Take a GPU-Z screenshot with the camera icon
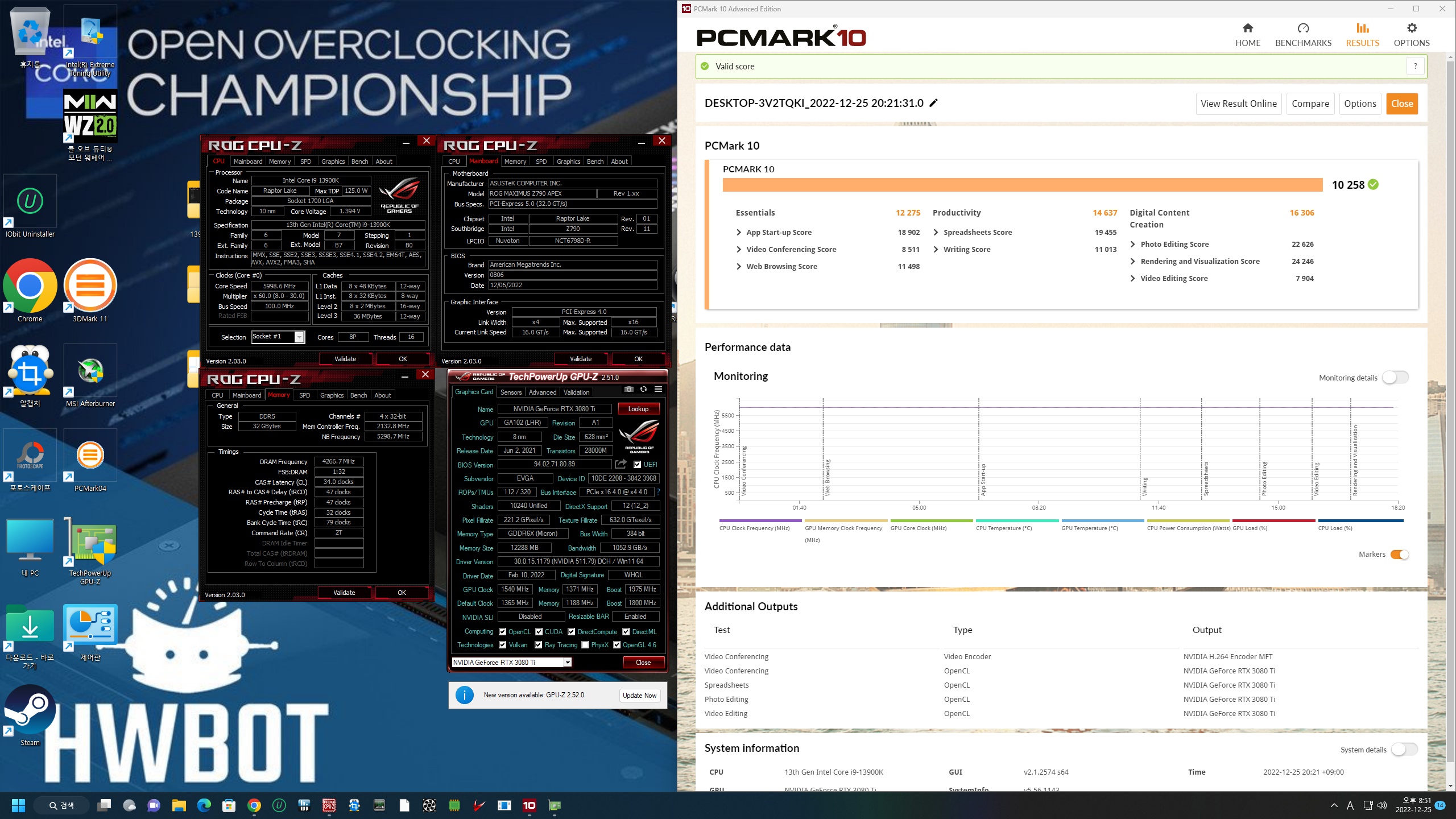This screenshot has height=819, width=1456. point(628,390)
